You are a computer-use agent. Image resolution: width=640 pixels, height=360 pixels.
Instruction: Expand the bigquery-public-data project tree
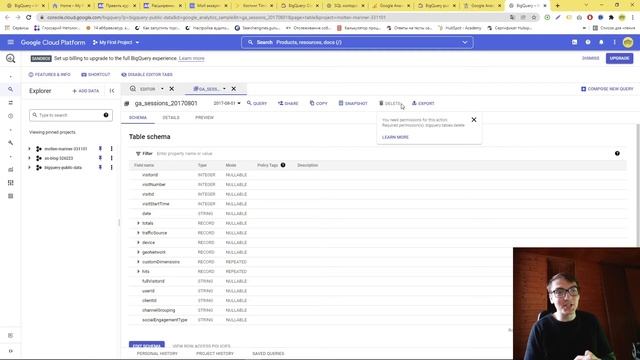pos(29,167)
